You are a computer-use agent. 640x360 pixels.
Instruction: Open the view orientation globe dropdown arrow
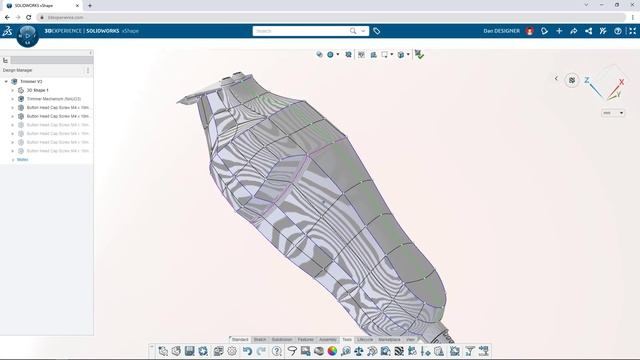point(338,54)
